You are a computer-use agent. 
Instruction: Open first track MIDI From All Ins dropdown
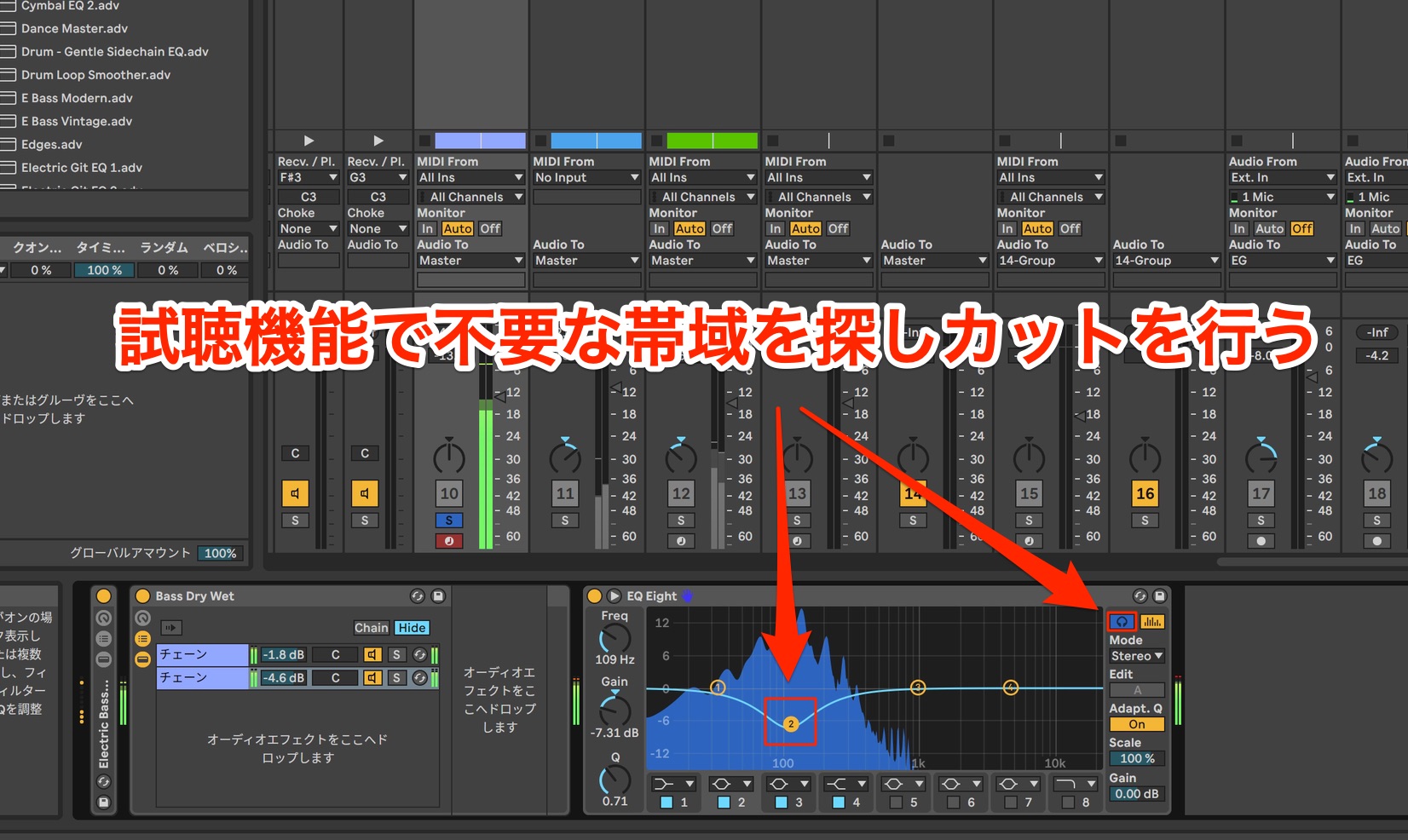point(470,177)
